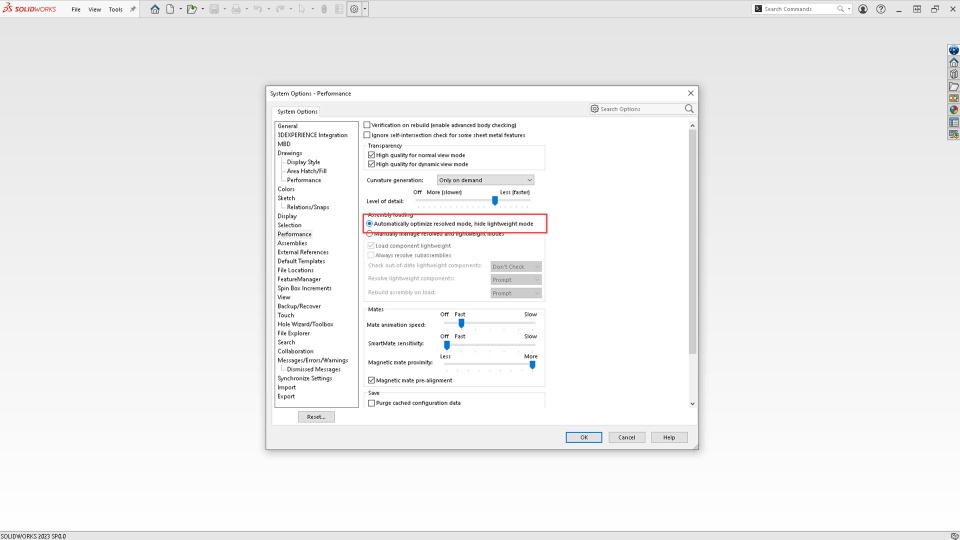The height and width of the screenshot is (540, 960).
Task: Uncheck Magnetic mate pre-alignment
Action: click(x=372, y=380)
